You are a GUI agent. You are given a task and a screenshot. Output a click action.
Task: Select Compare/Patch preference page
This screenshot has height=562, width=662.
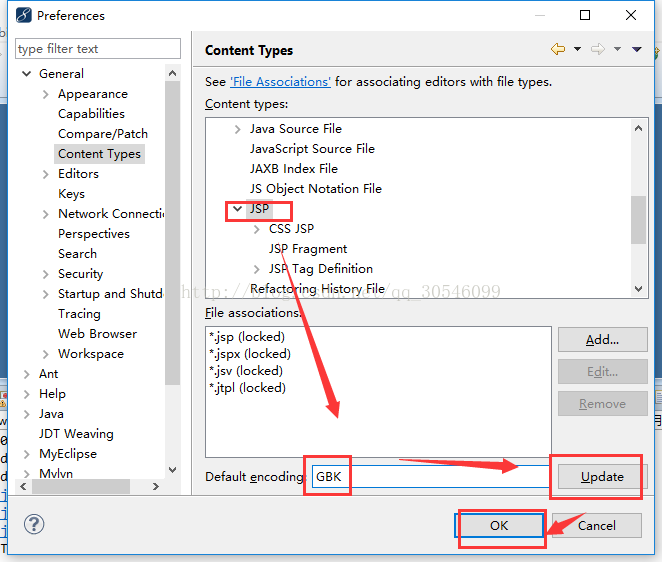click(103, 134)
